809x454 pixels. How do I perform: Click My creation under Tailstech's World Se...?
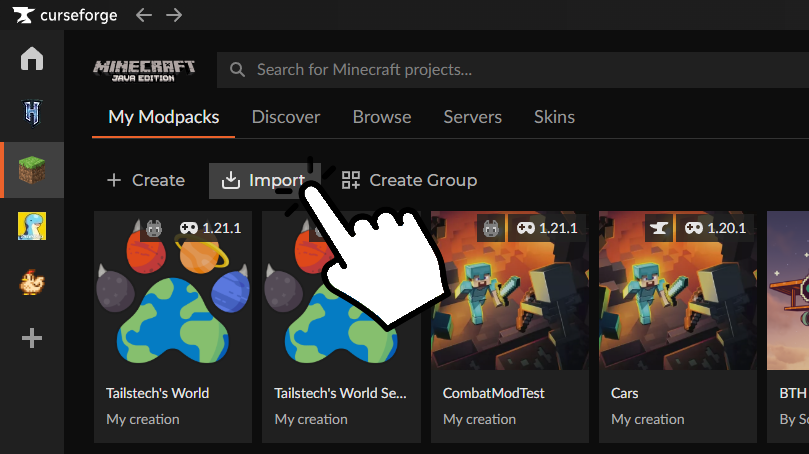click(311, 419)
